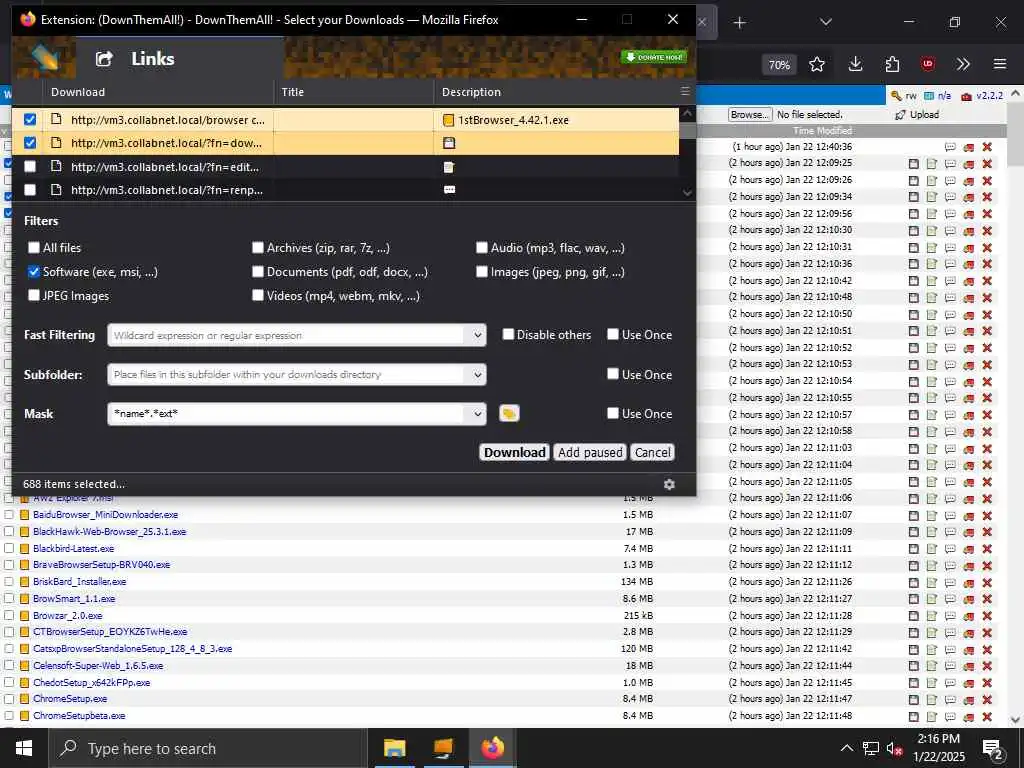The height and width of the screenshot is (768, 1024).
Task: Click links list scroll-up arrow
Action: click(687, 114)
